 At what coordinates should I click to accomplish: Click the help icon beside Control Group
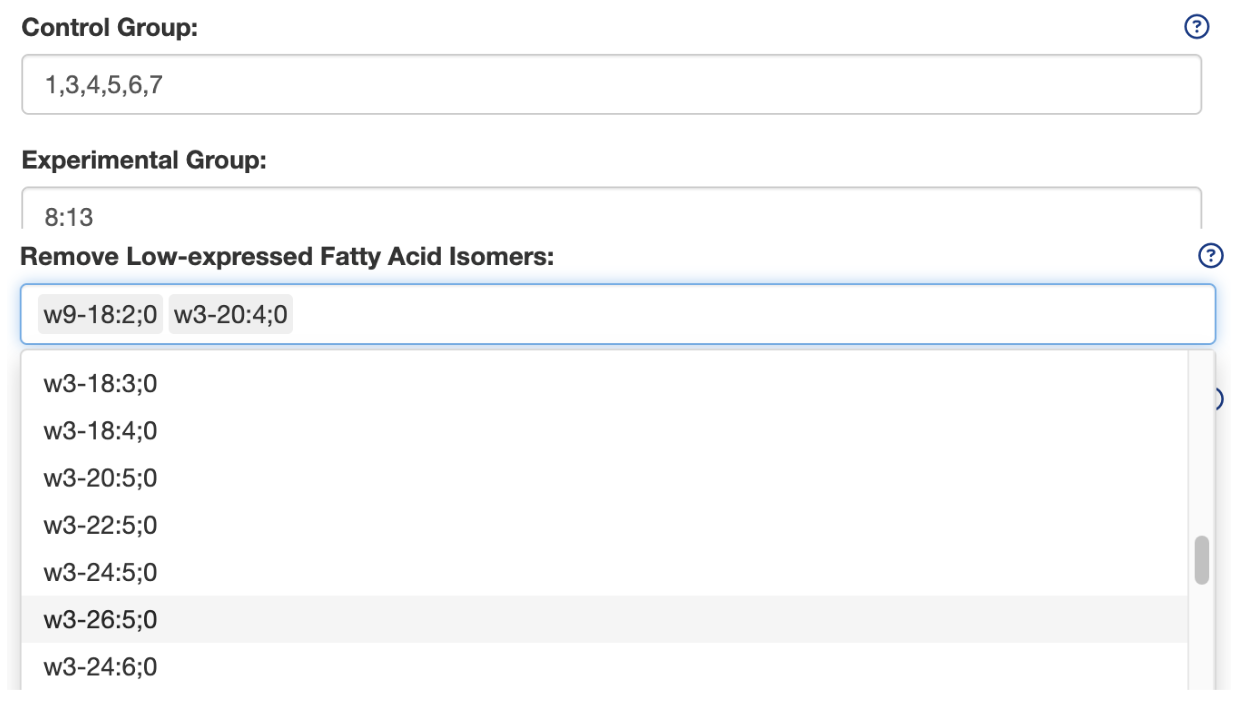click(1196, 28)
